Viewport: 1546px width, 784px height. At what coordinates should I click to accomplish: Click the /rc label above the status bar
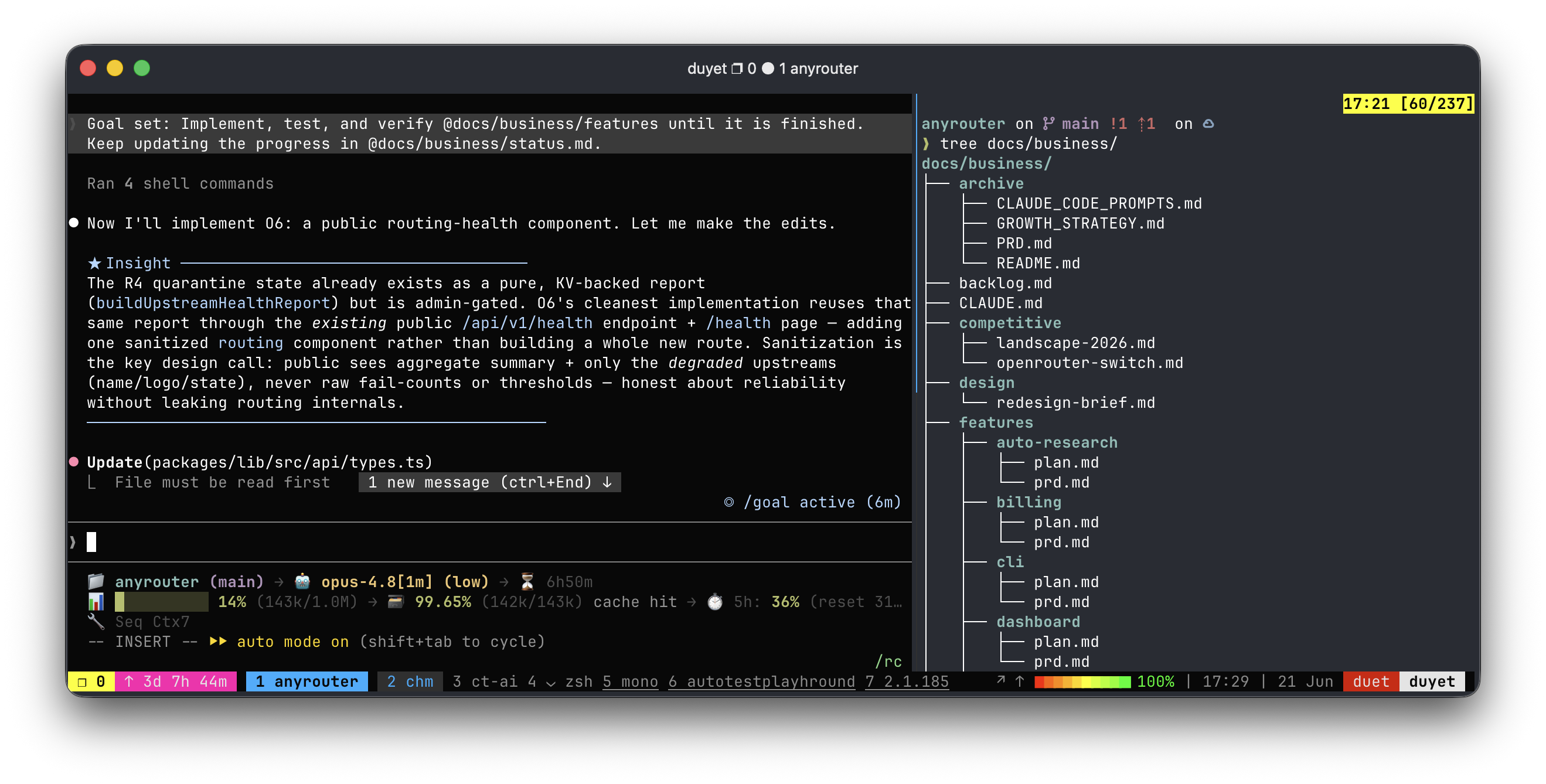point(888,660)
